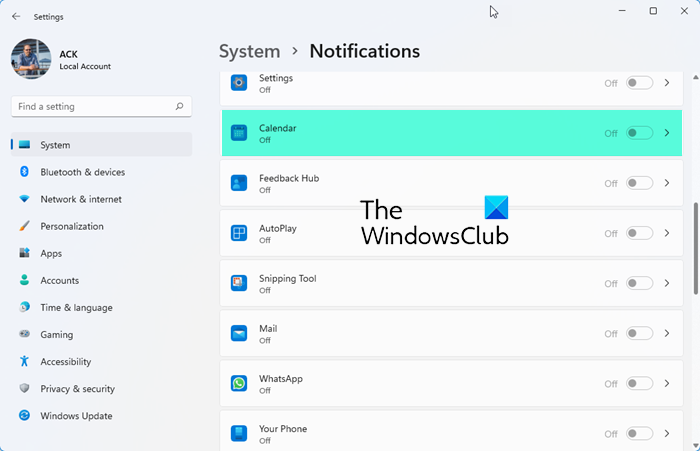Toggle Feedback Hub notifications switch
The image size is (700, 451).
click(639, 183)
